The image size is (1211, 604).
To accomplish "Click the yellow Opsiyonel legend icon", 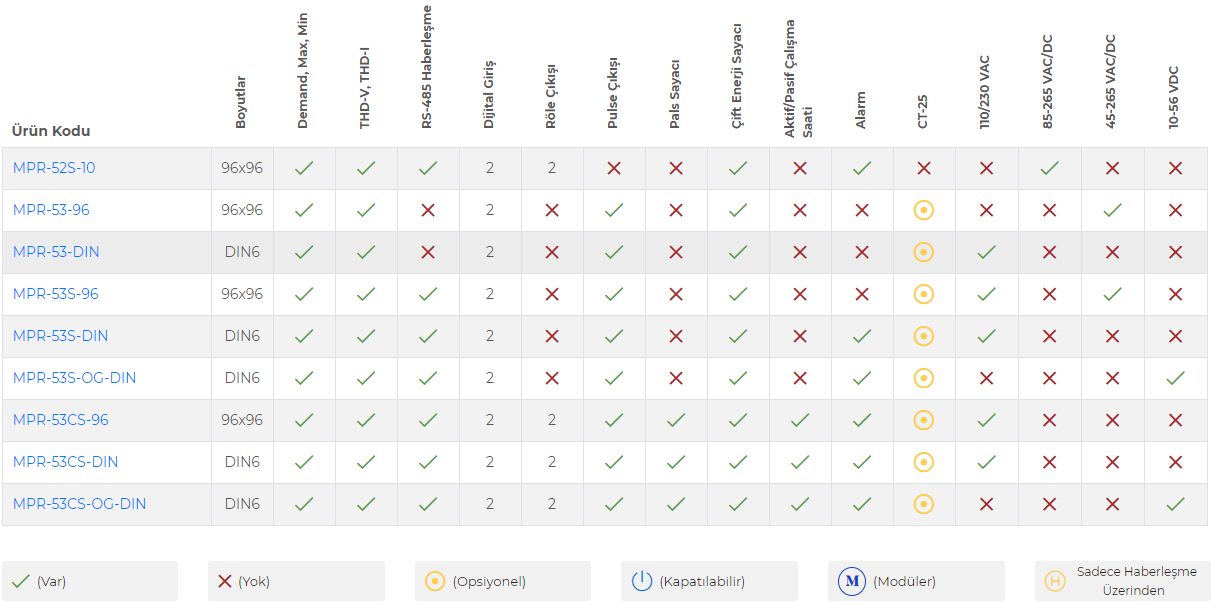I will [435, 581].
